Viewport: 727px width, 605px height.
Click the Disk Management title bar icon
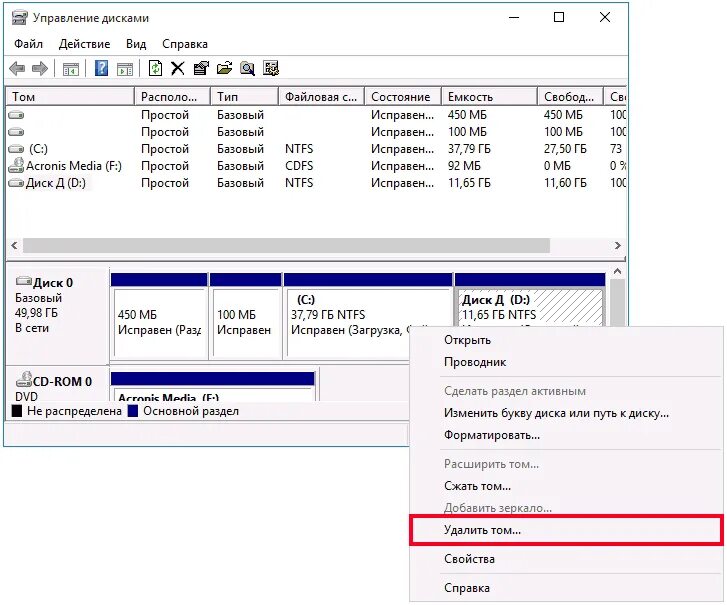coord(19,18)
